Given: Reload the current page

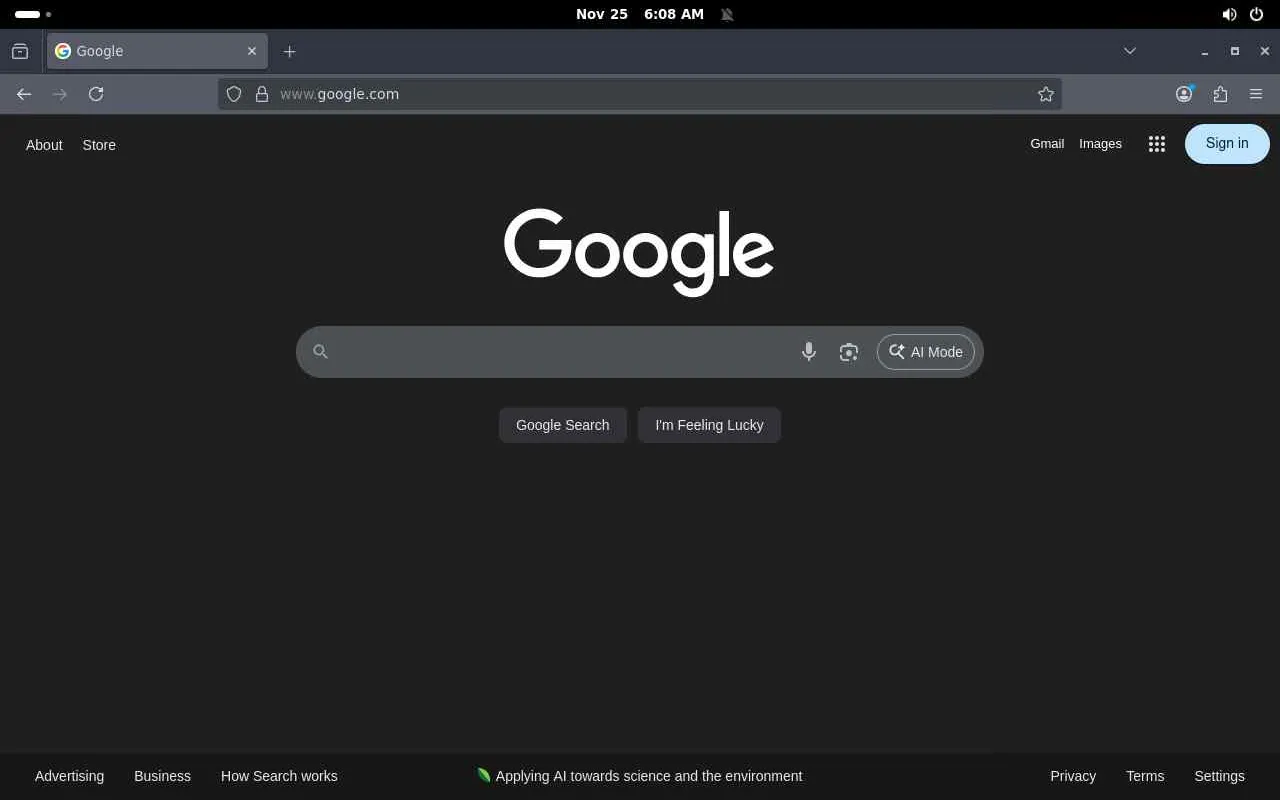Looking at the screenshot, I should click(x=96, y=94).
